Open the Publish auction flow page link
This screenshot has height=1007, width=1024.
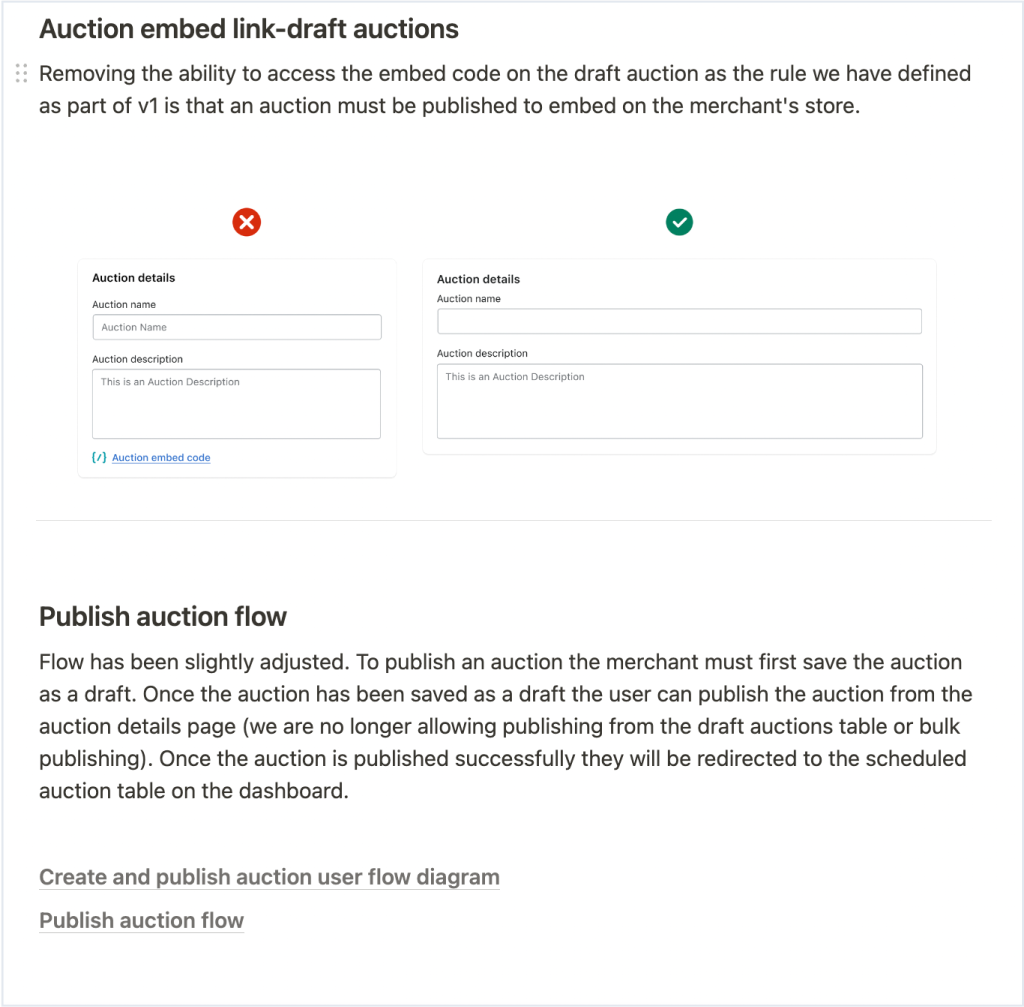click(x=142, y=920)
